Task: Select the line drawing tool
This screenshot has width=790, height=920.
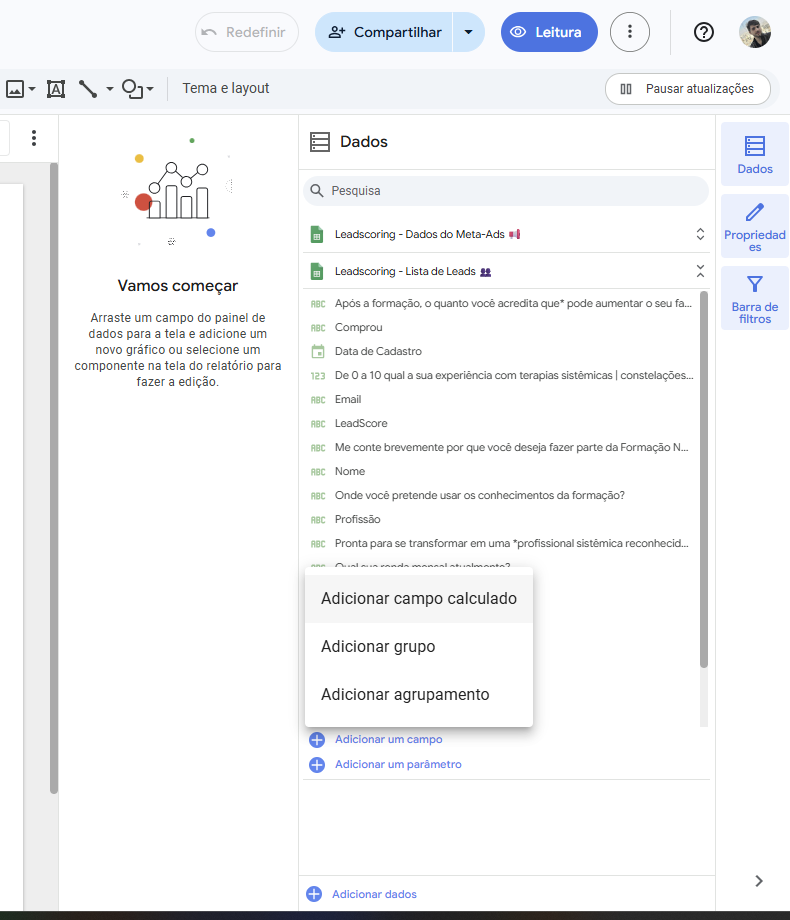Action: coord(88,89)
